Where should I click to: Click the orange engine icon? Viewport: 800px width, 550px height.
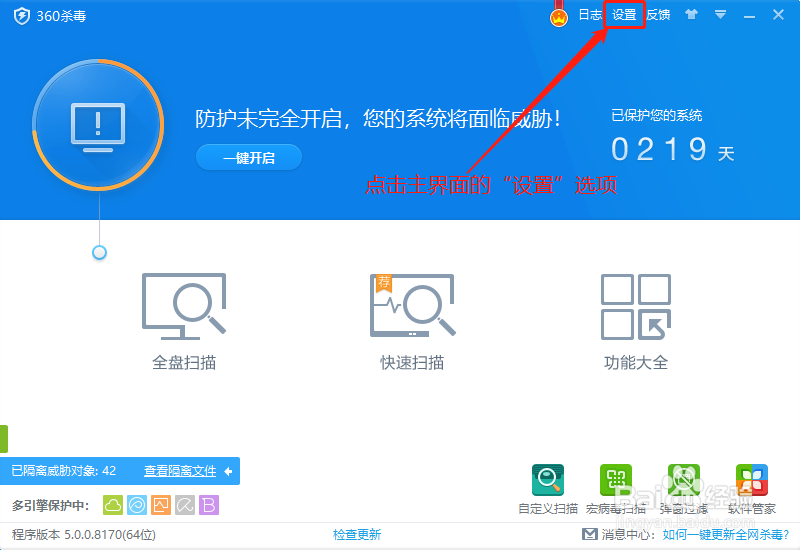tap(161, 505)
